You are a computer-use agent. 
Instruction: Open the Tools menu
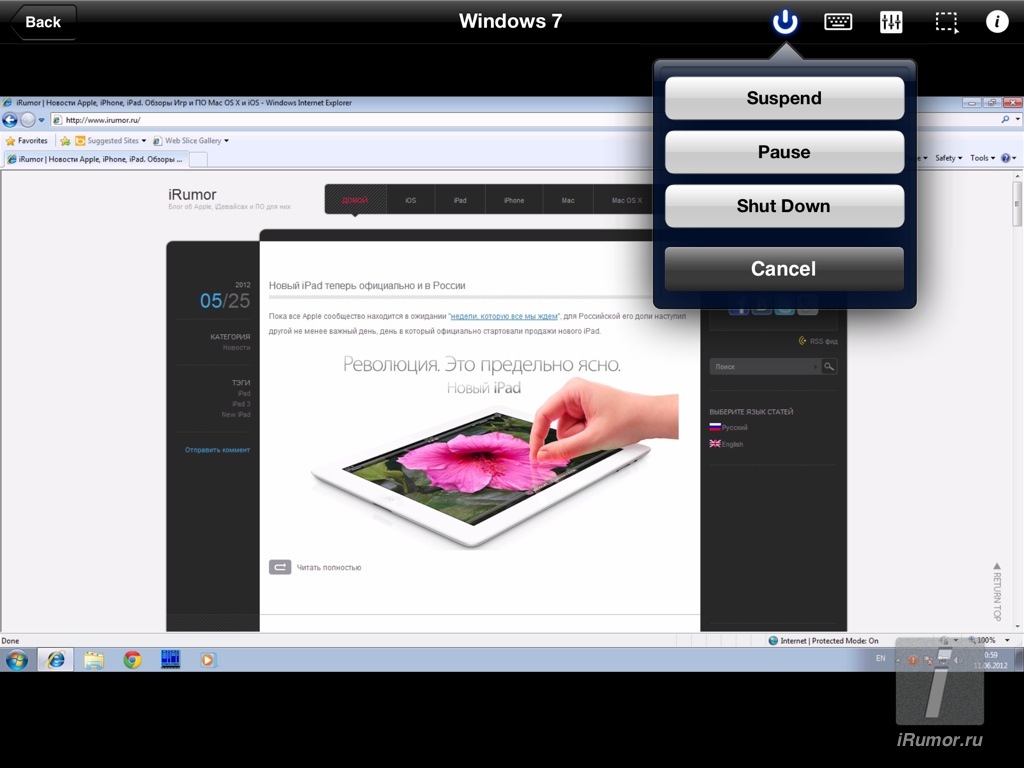pos(982,158)
